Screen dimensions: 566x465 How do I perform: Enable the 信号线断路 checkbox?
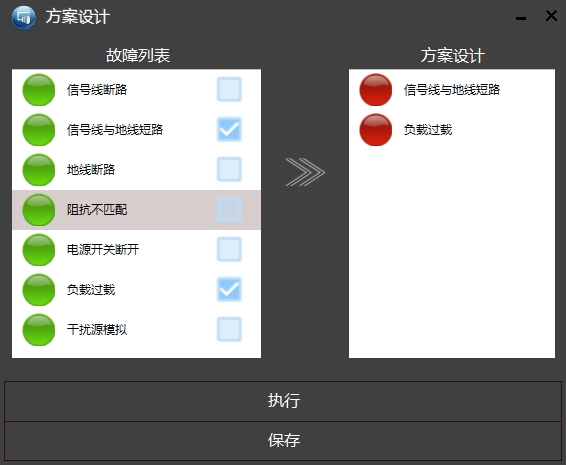tap(229, 89)
